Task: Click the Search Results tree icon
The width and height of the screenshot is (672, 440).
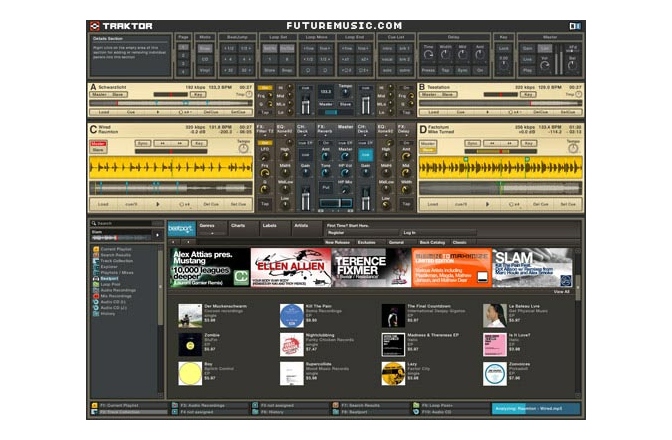Action: tap(96, 255)
